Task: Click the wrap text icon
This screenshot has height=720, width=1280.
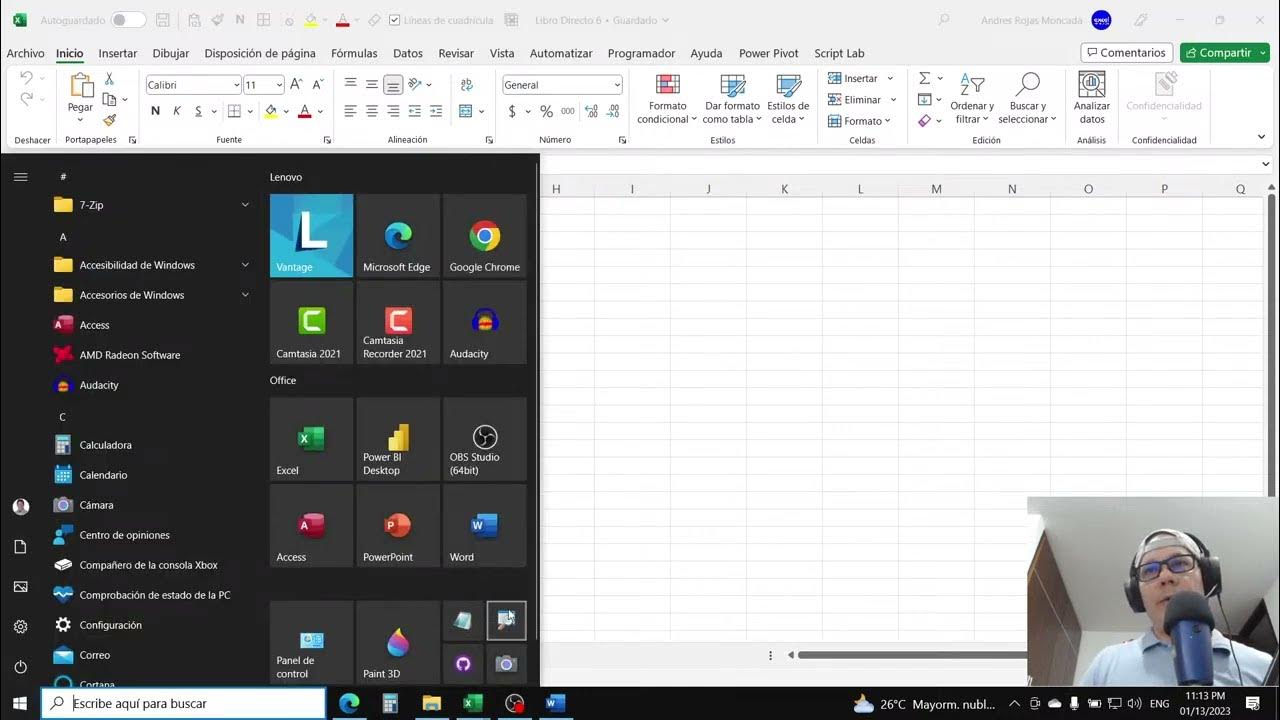Action: (466, 85)
